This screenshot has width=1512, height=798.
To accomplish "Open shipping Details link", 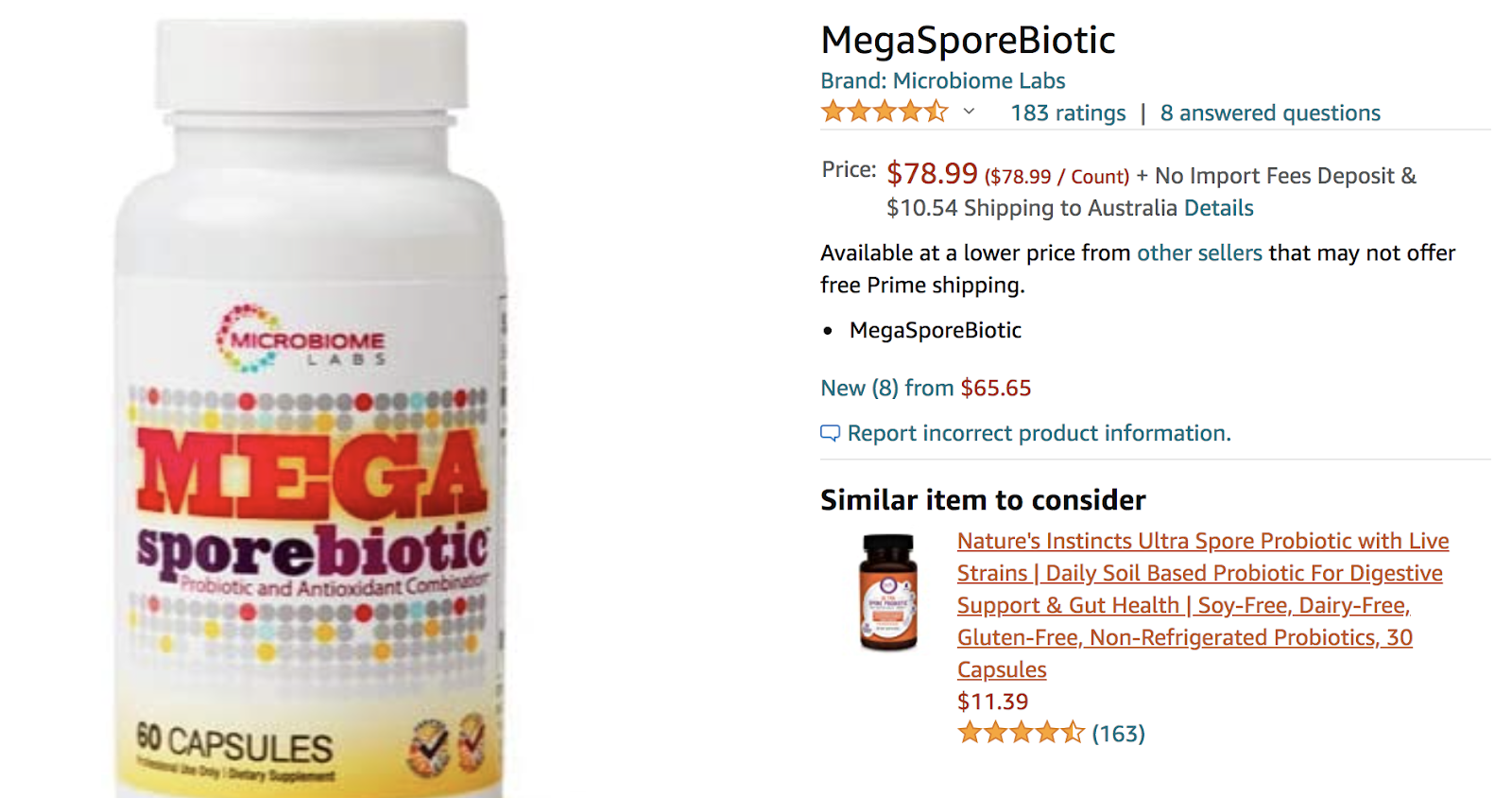I will click(x=1219, y=208).
